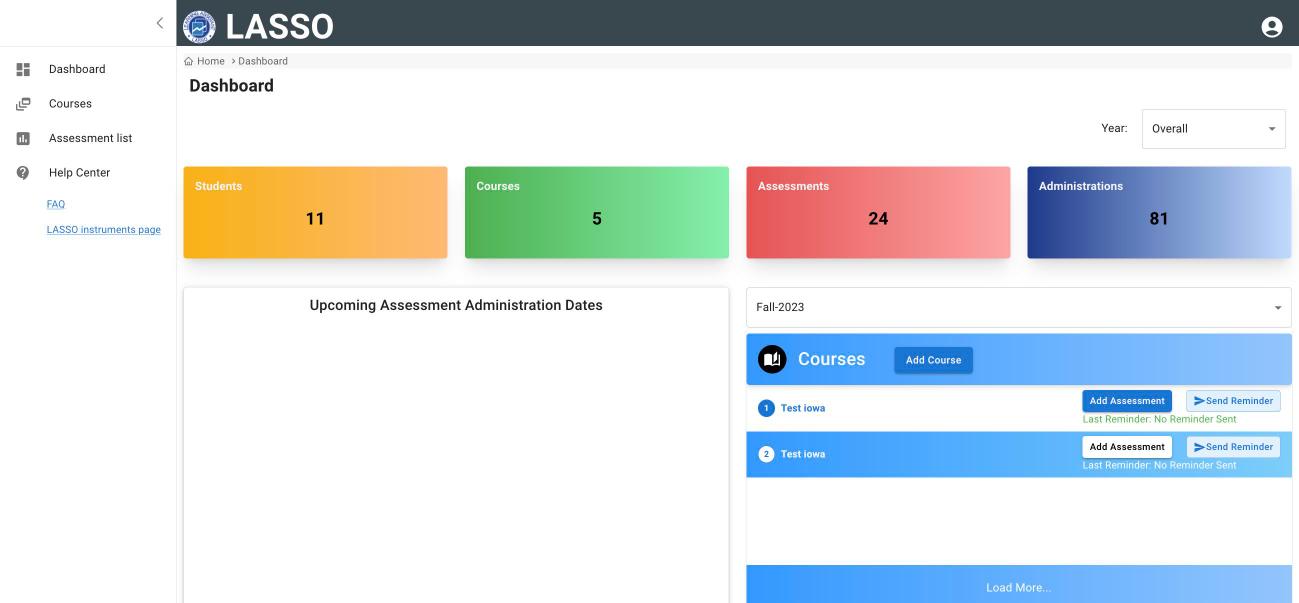Click Load More at bottom of courses
The height and width of the screenshot is (603, 1299).
point(1019,587)
